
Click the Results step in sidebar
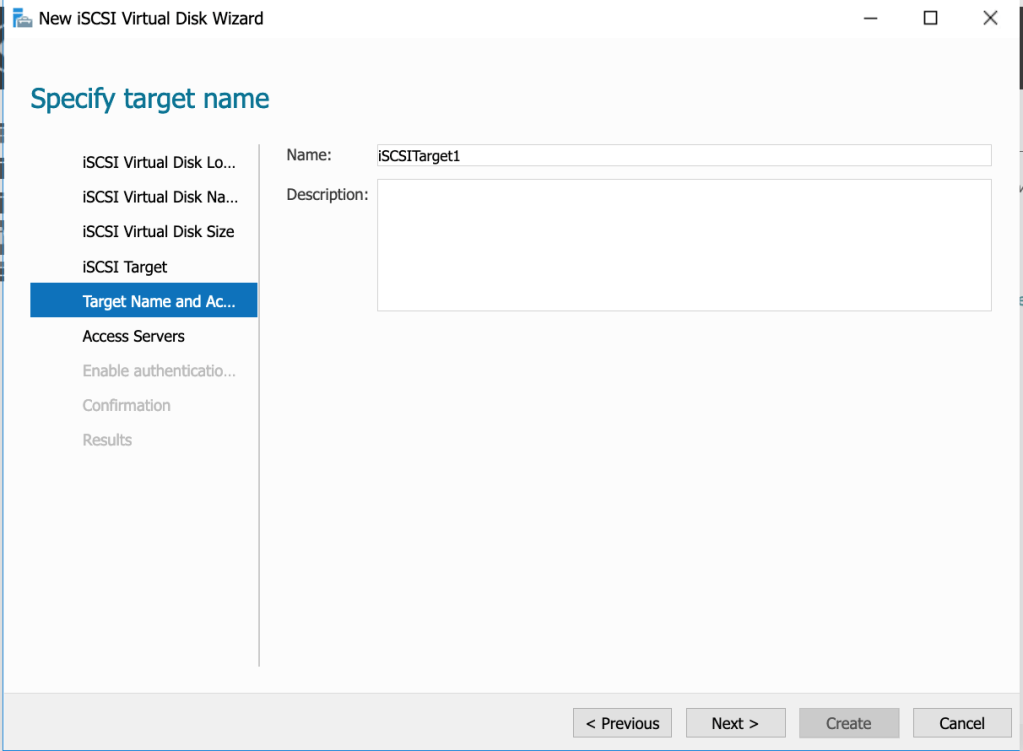coord(107,440)
